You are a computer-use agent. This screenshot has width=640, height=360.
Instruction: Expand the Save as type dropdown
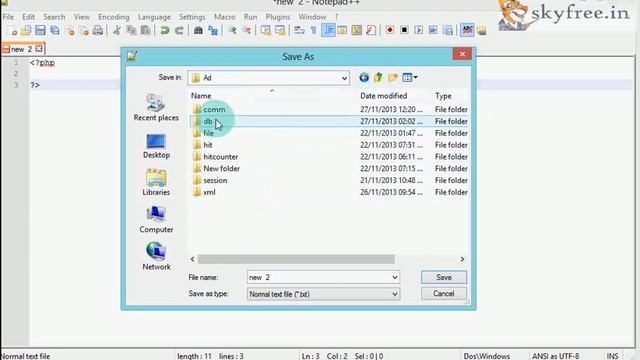[x=395, y=294]
